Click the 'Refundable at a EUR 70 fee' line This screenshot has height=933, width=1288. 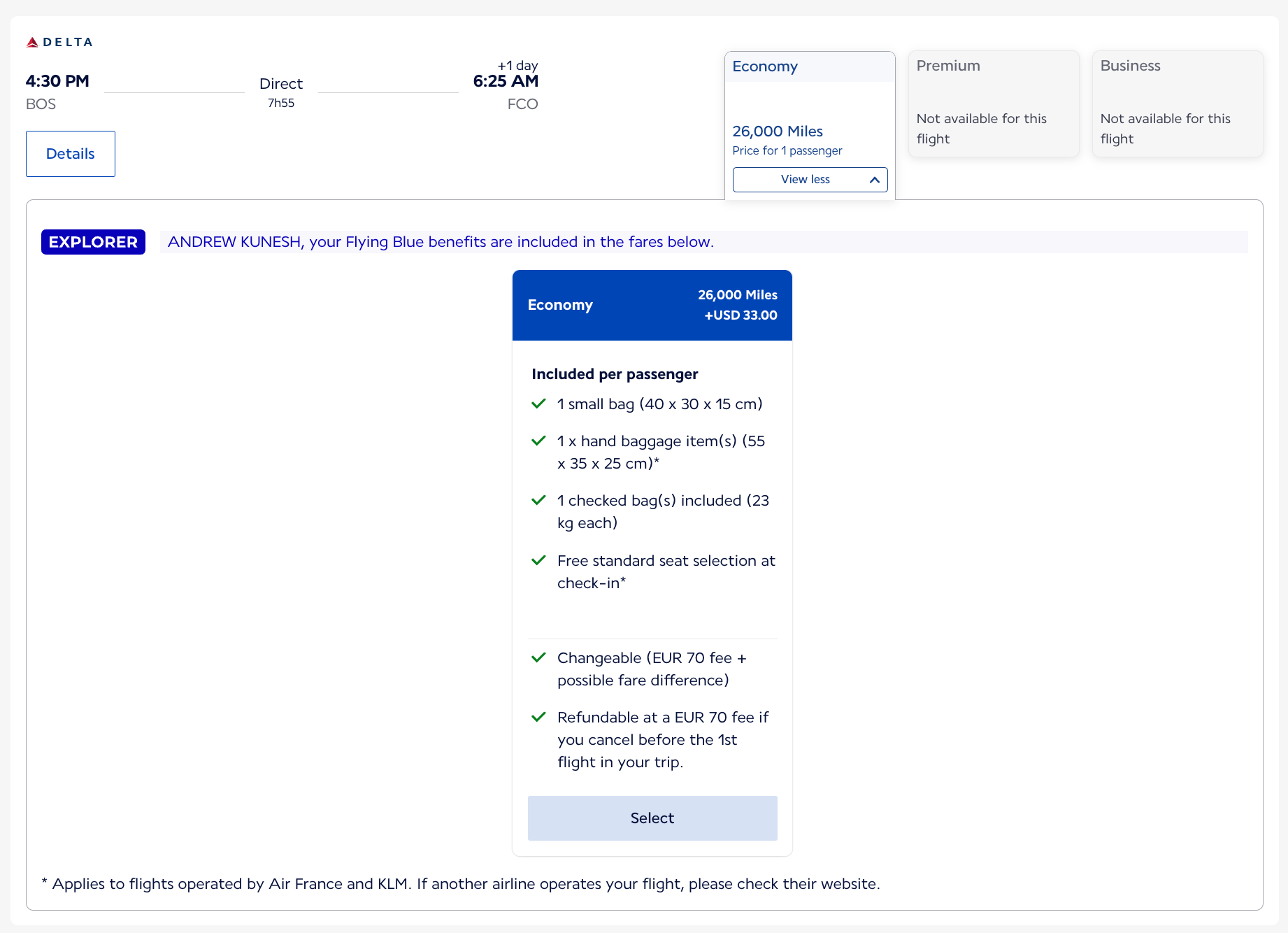pos(663,740)
